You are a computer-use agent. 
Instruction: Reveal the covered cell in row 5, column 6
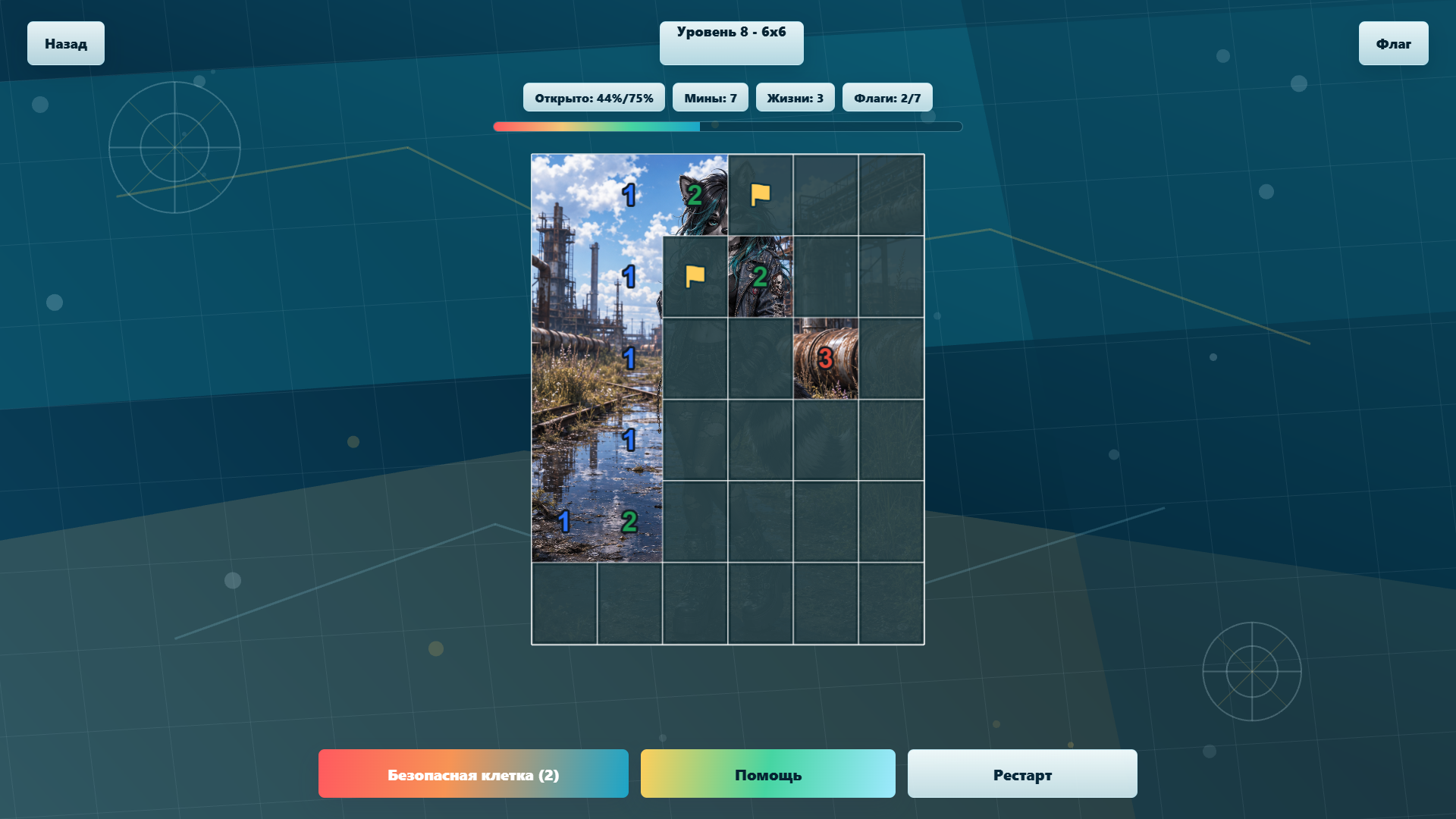click(x=891, y=522)
